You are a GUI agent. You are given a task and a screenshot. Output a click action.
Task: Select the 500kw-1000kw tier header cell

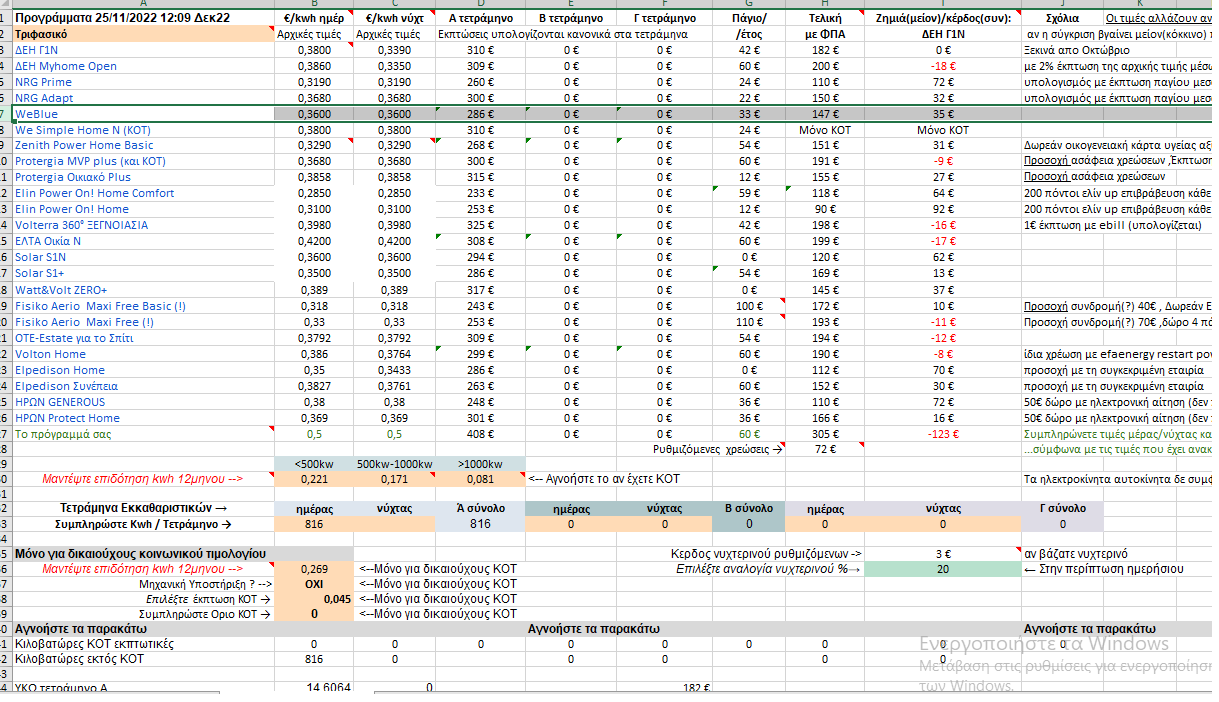[394, 464]
